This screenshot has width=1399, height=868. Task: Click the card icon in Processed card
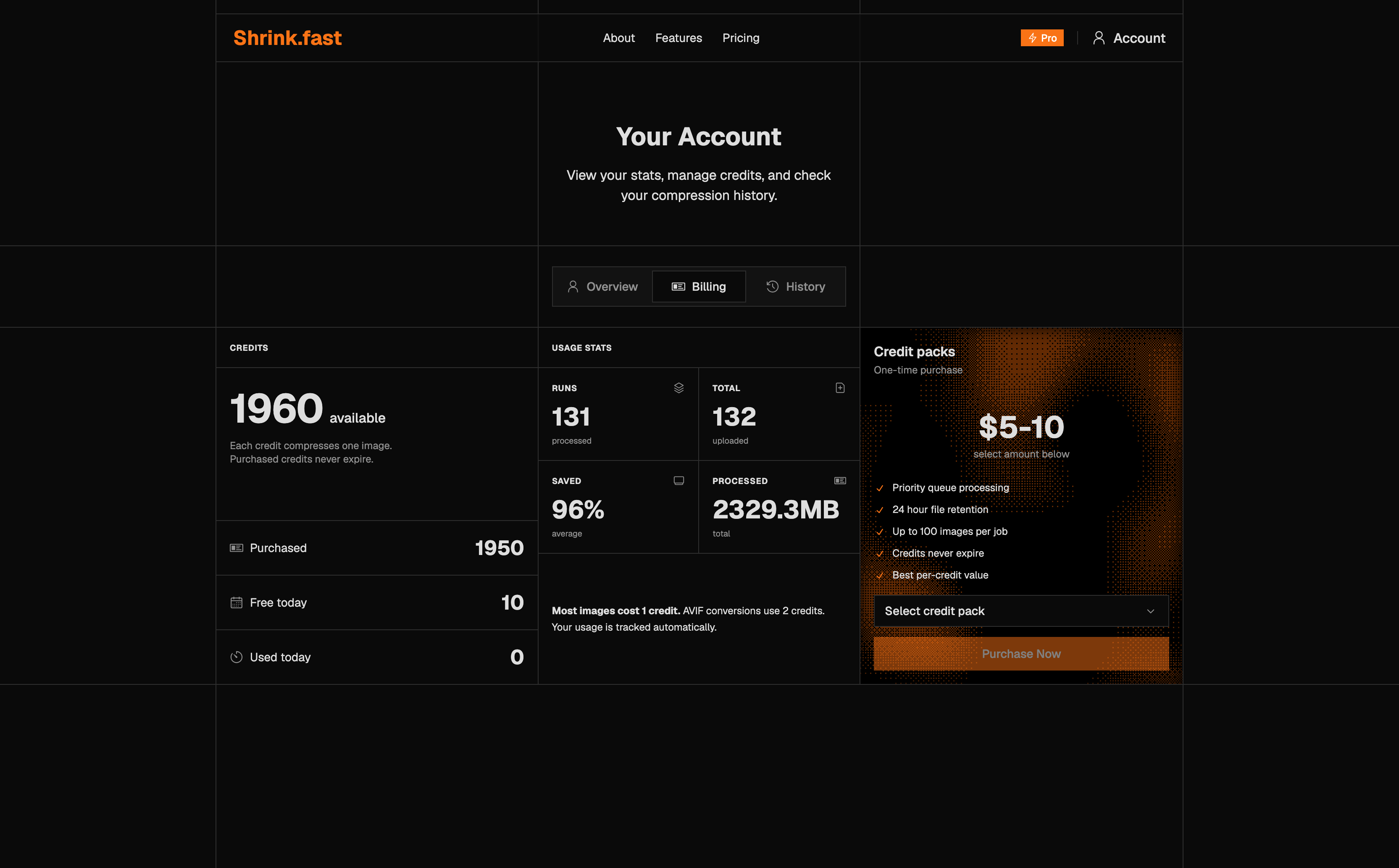click(x=840, y=481)
